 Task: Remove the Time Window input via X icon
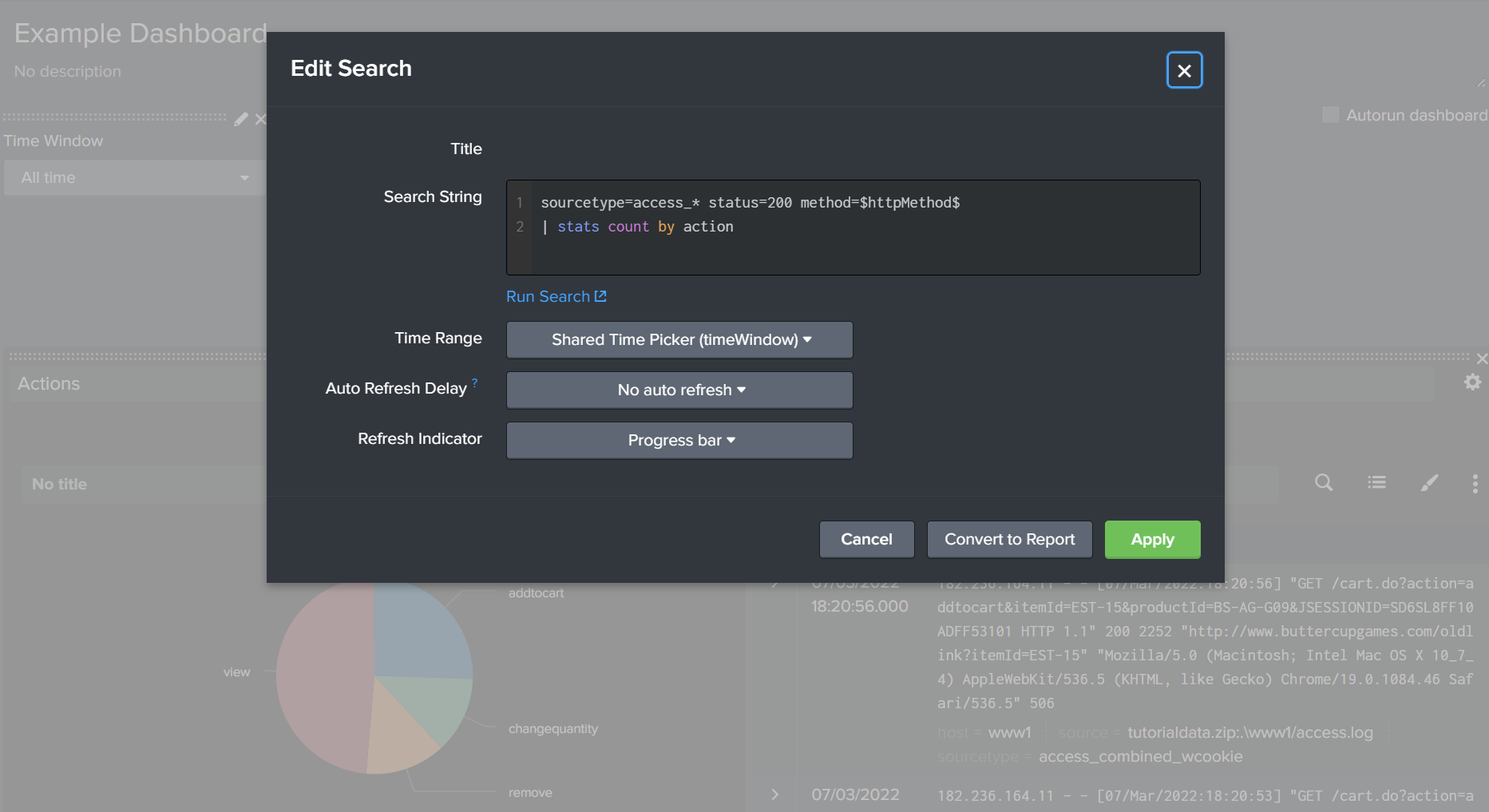tap(260, 119)
